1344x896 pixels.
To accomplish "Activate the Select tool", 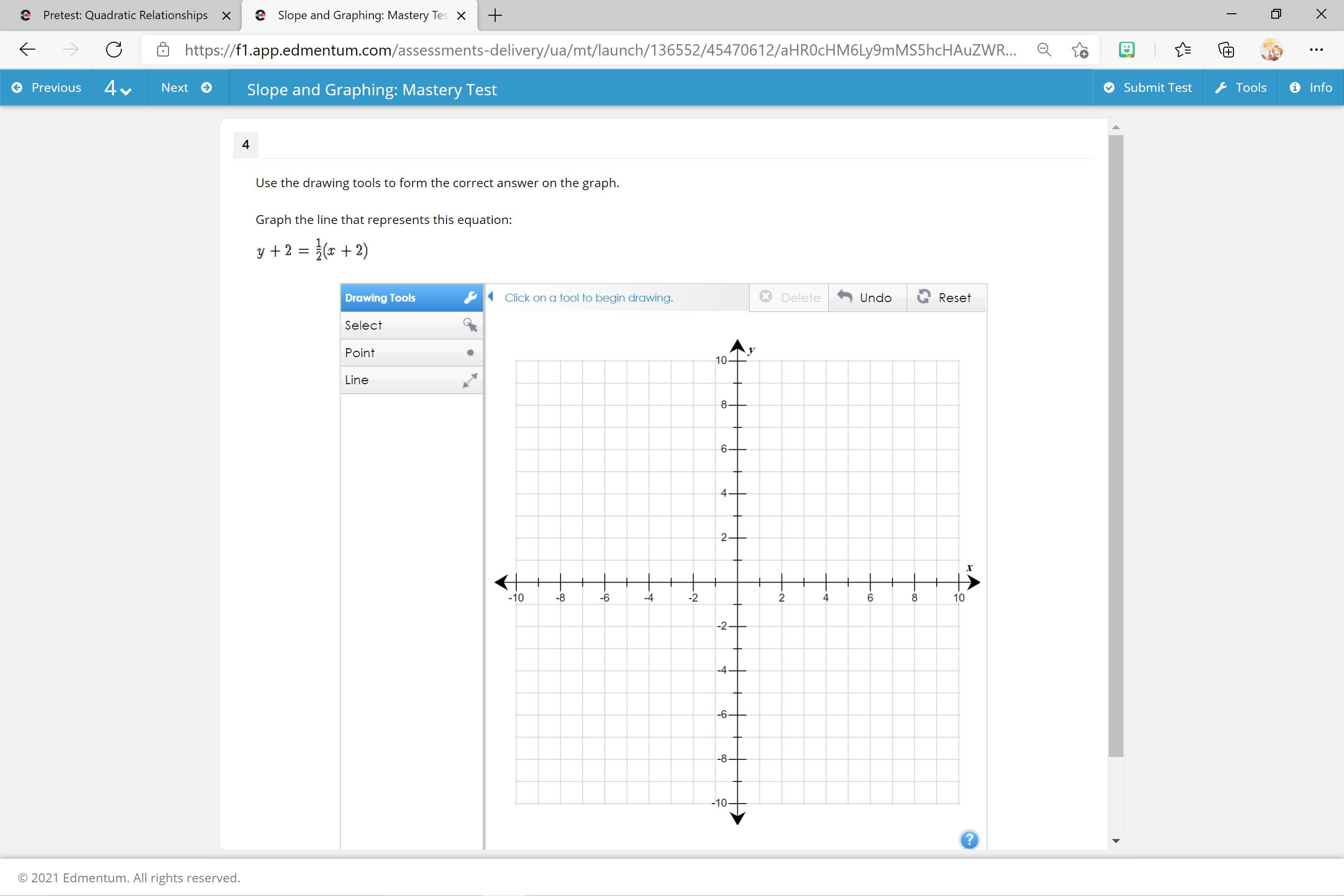I will [x=411, y=325].
